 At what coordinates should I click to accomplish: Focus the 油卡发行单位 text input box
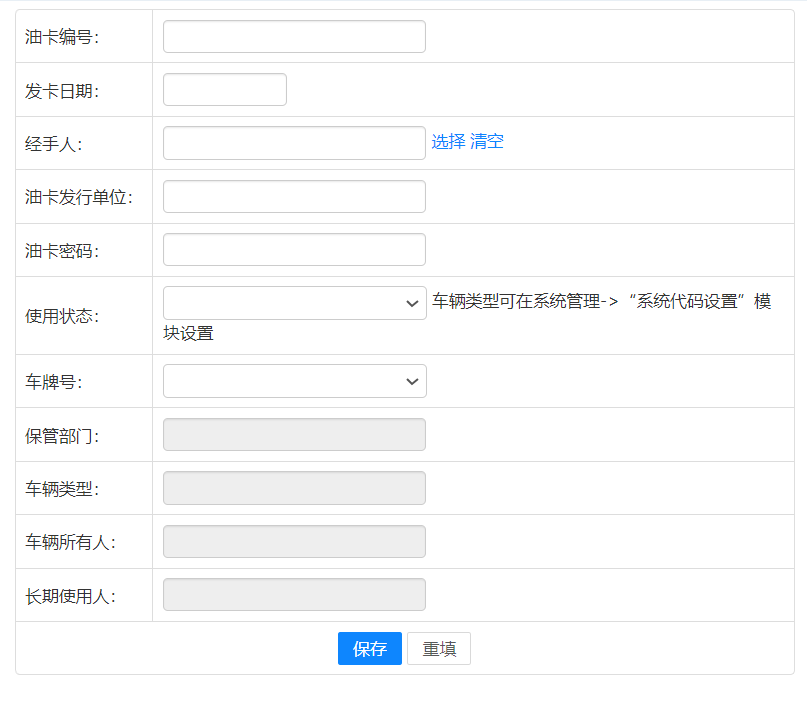[294, 197]
